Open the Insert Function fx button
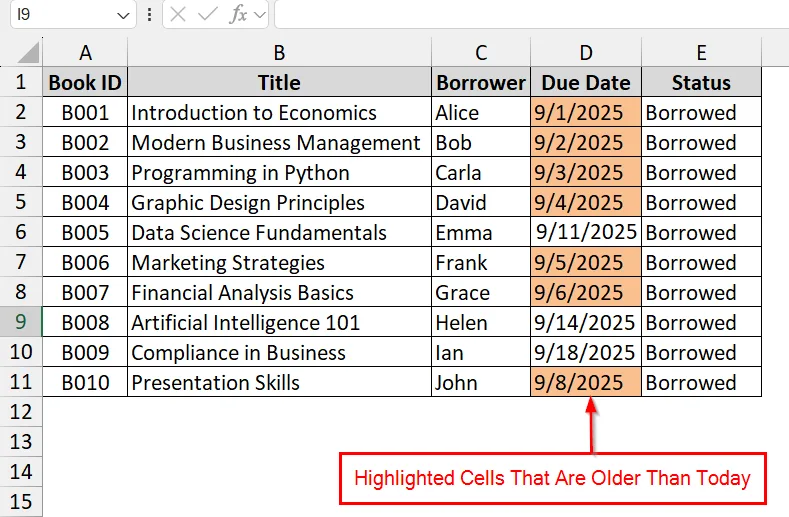The image size is (789, 517). pos(238,15)
